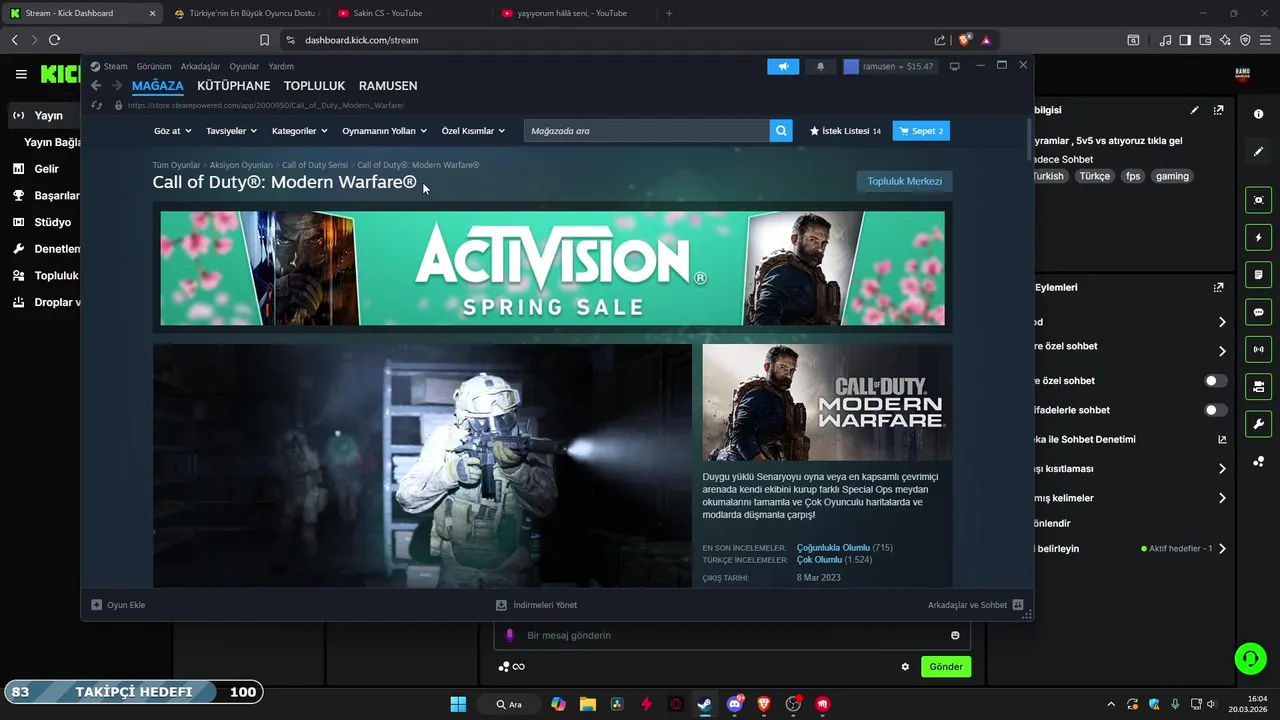
Task: Click the document icon in Kick sidebar
Action: 1258,275
